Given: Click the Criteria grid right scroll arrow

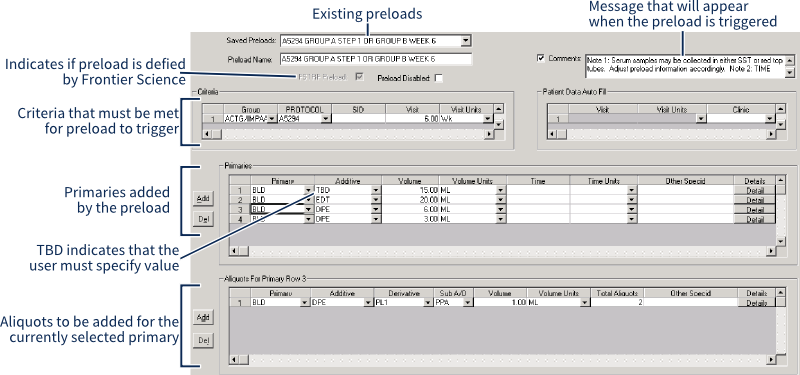Looking at the screenshot, I should pos(489,134).
